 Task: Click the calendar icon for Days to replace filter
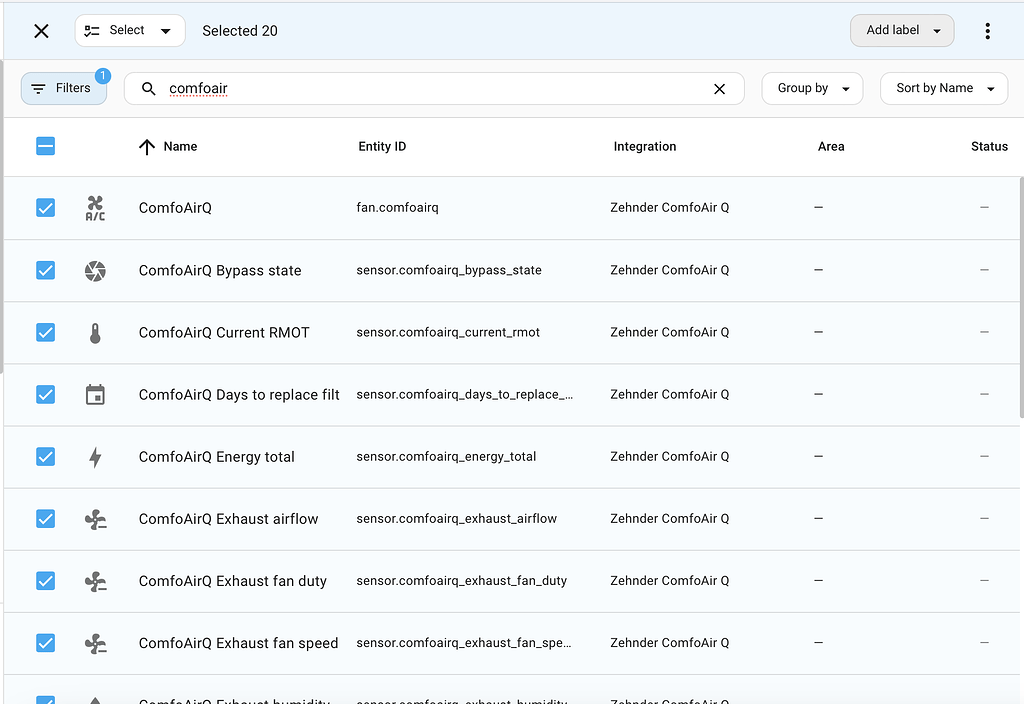pos(95,394)
